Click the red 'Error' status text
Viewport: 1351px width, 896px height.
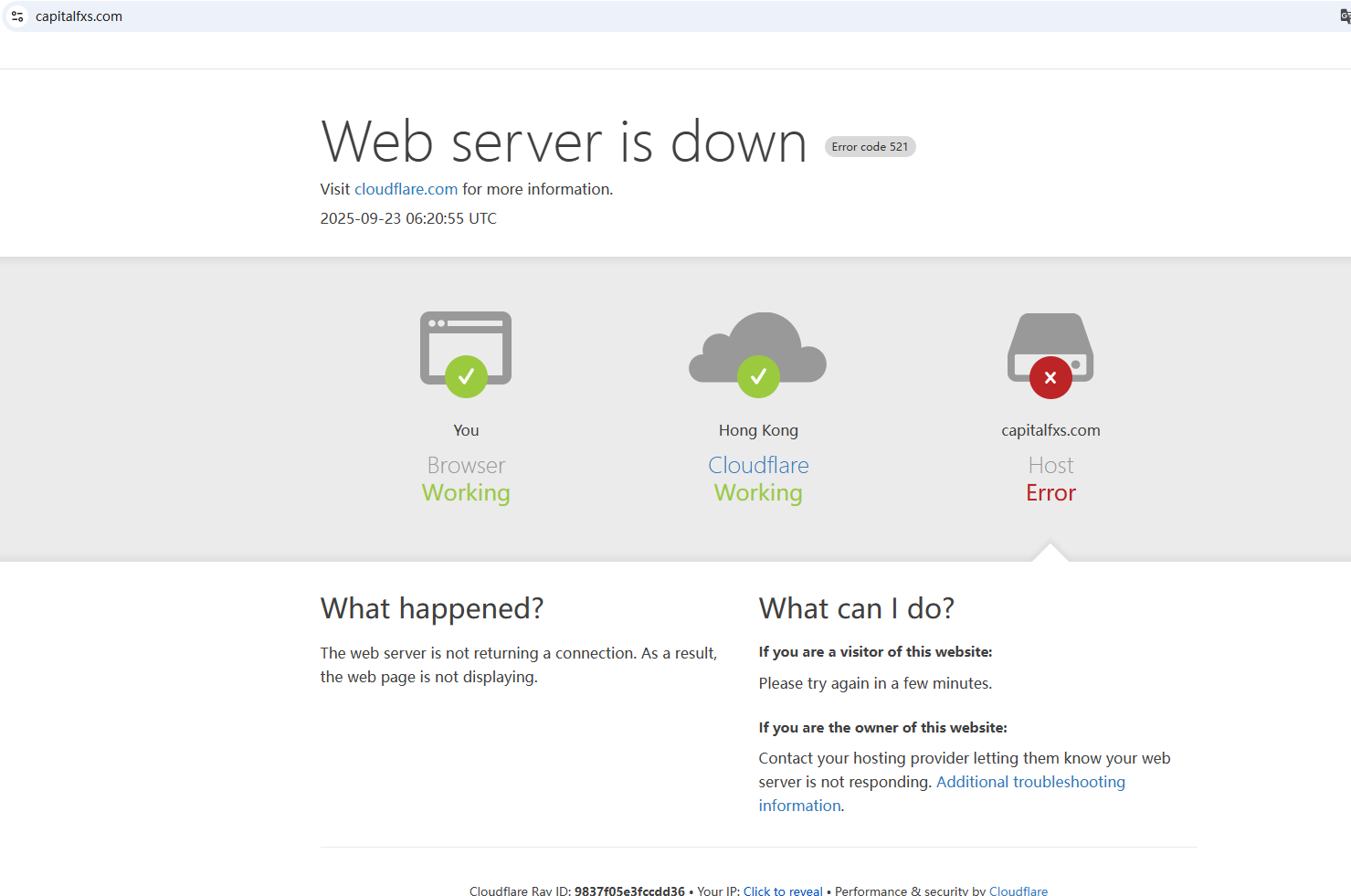(x=1050, y=492)
